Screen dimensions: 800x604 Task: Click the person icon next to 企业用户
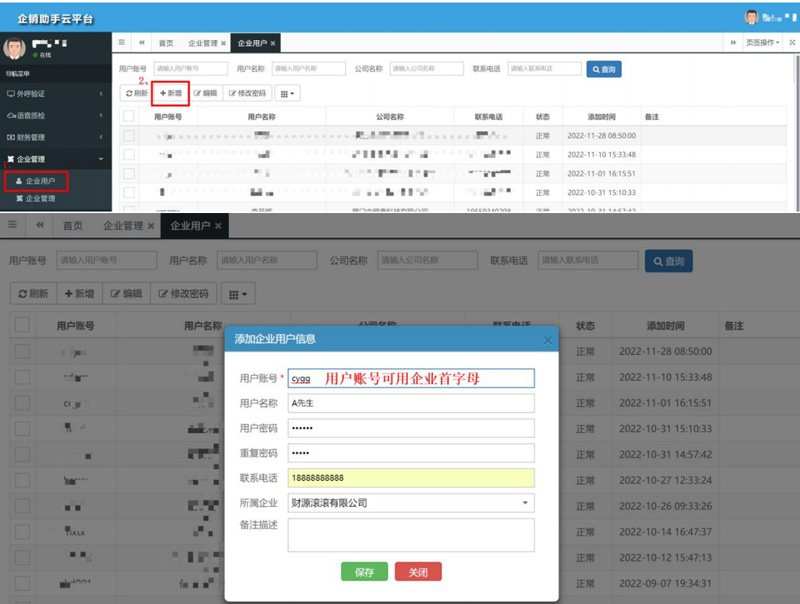coord(18,181)
